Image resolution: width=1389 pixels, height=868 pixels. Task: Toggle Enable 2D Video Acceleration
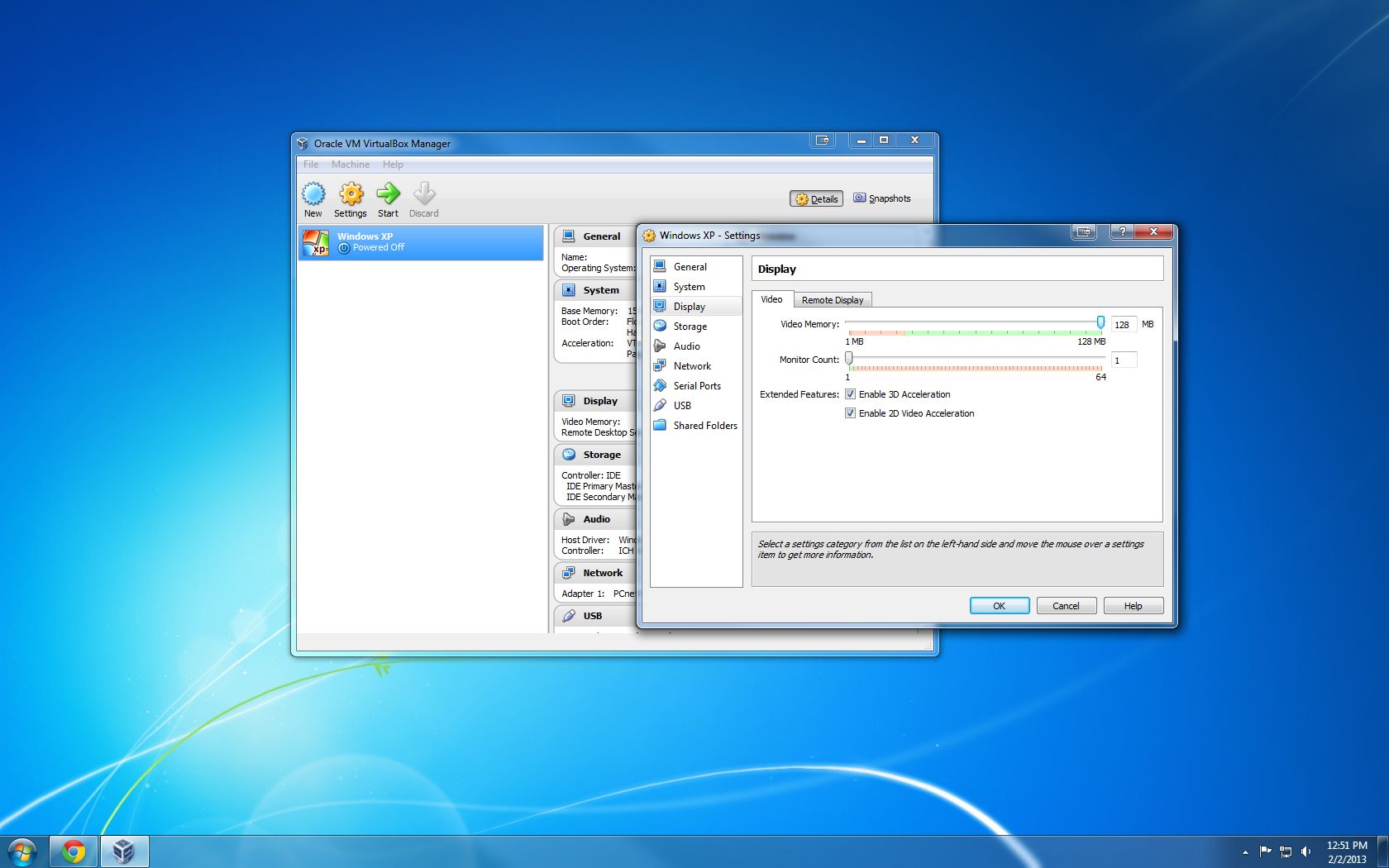tap(851, 413)
